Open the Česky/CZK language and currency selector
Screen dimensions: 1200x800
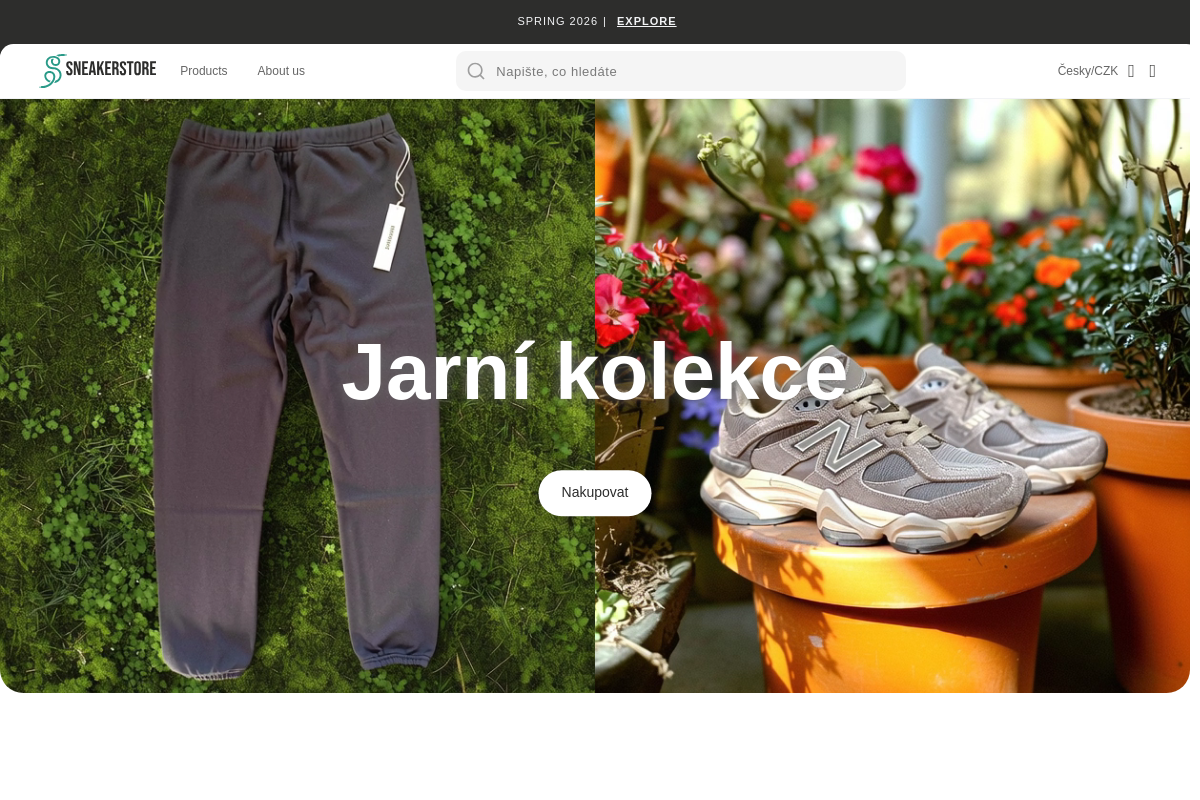[1087, 71]
